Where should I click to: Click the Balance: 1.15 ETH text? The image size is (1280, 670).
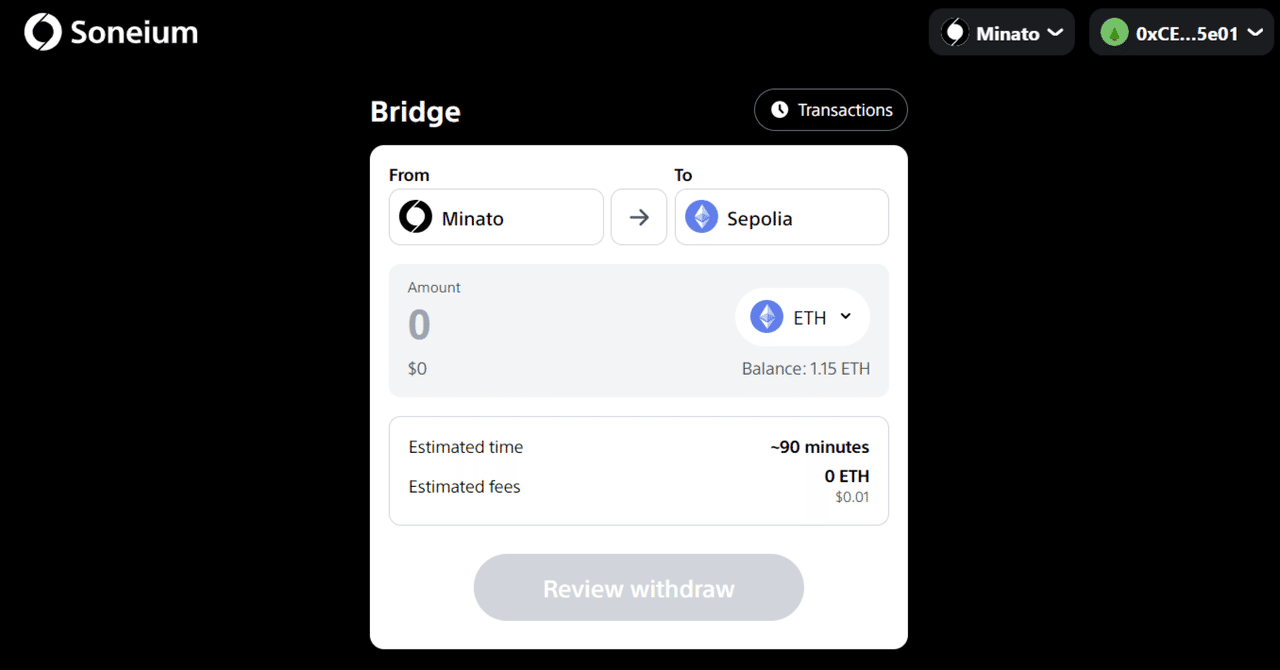[805, 368]
